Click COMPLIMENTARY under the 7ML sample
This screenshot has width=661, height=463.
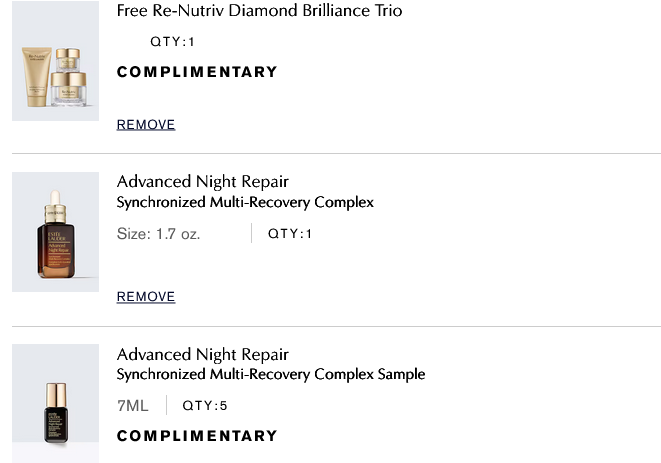(197, 436)
